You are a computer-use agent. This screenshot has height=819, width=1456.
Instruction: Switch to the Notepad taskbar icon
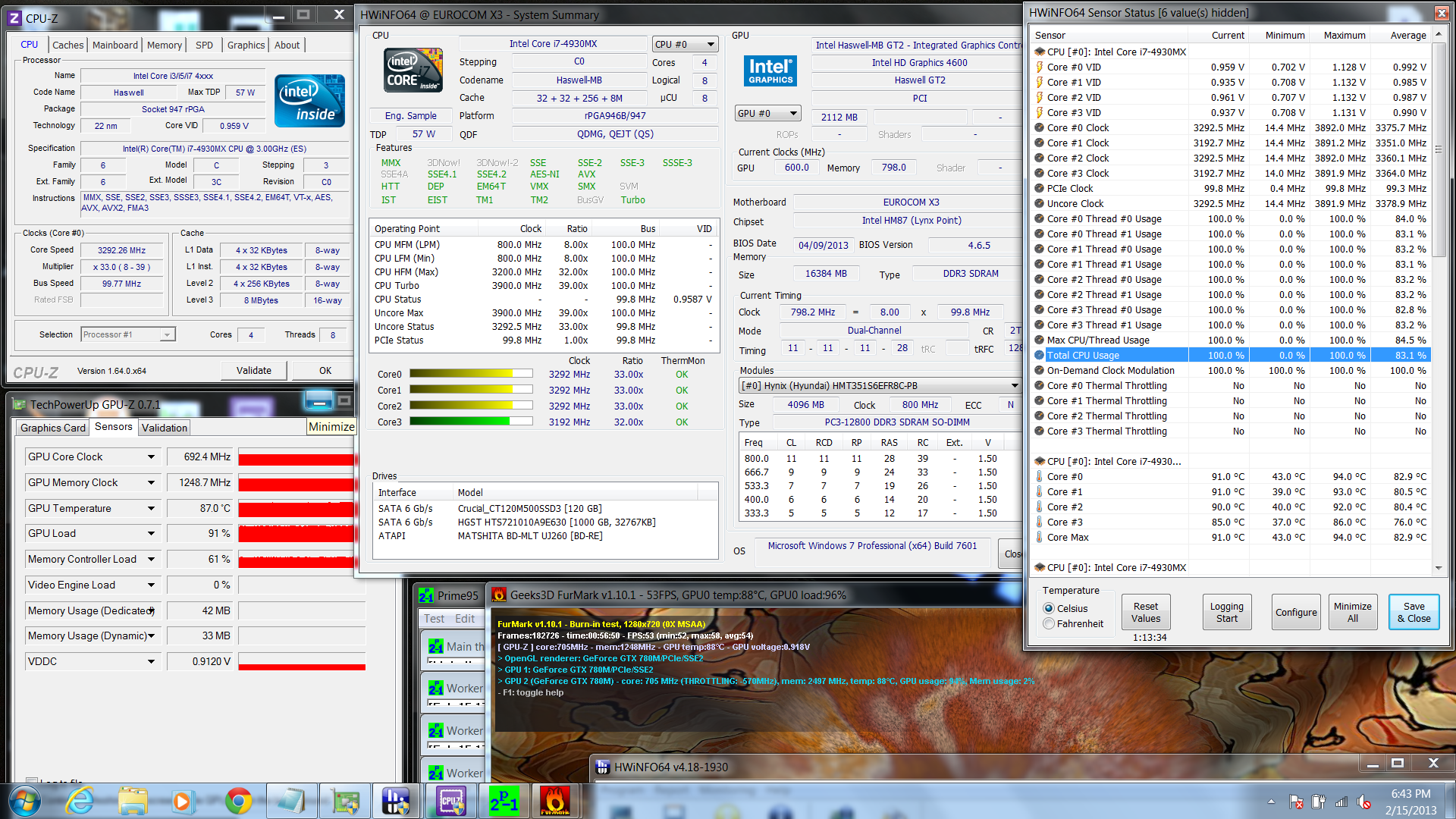click(291, 801)
